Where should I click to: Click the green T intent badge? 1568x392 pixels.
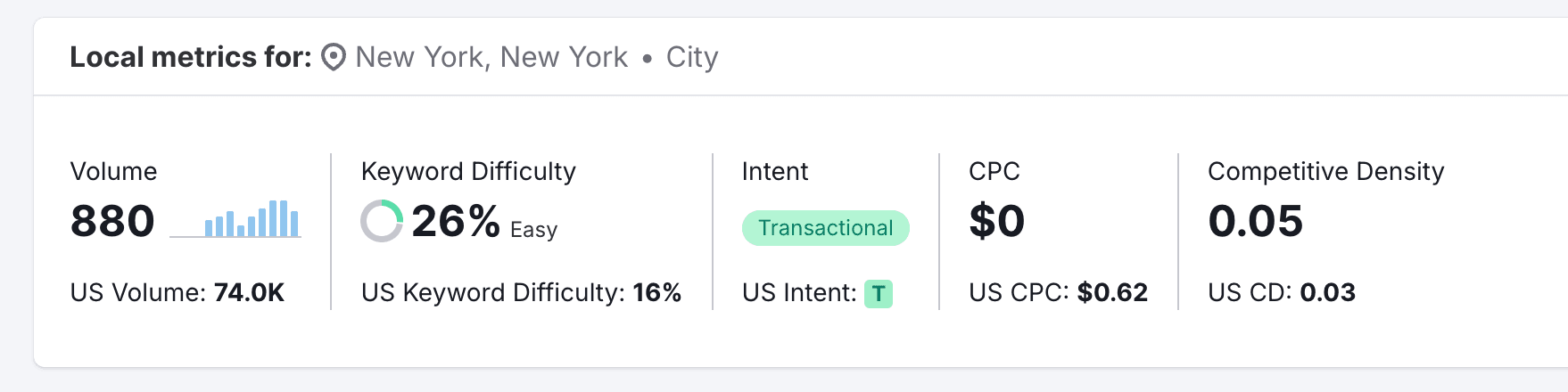[879, 293]
